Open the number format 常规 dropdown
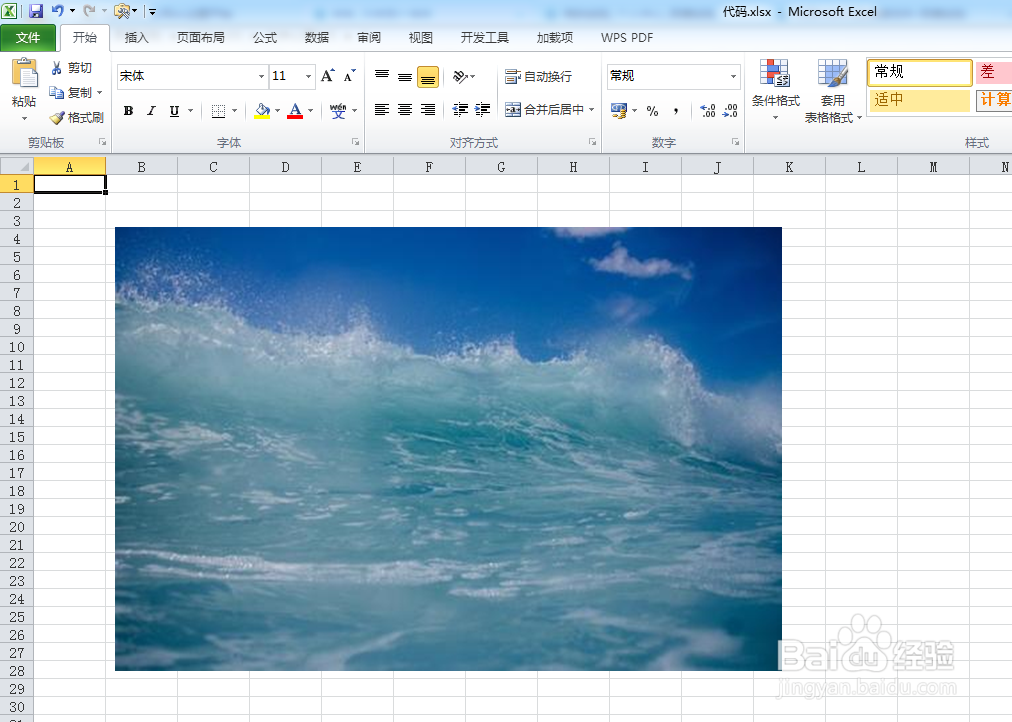The image size is (1012, 722). (733, 76)
